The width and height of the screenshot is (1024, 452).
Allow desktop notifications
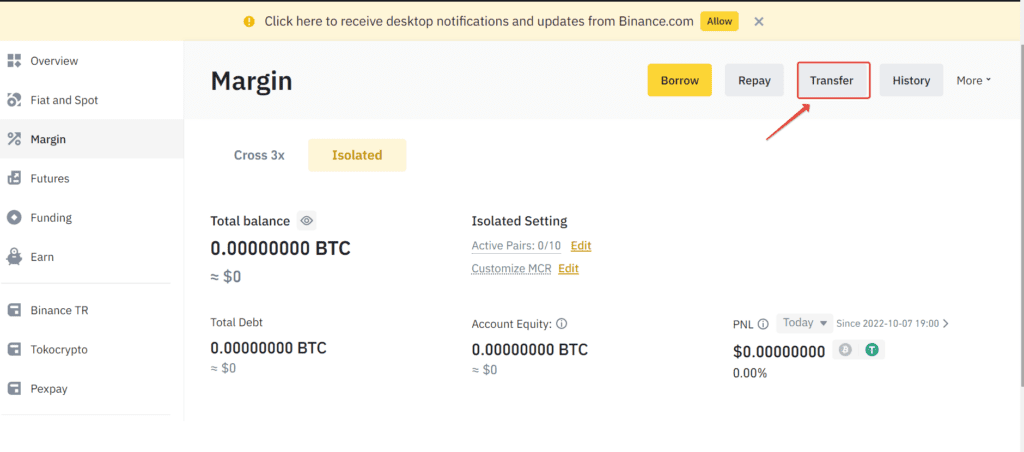click(x=720, y=22)
